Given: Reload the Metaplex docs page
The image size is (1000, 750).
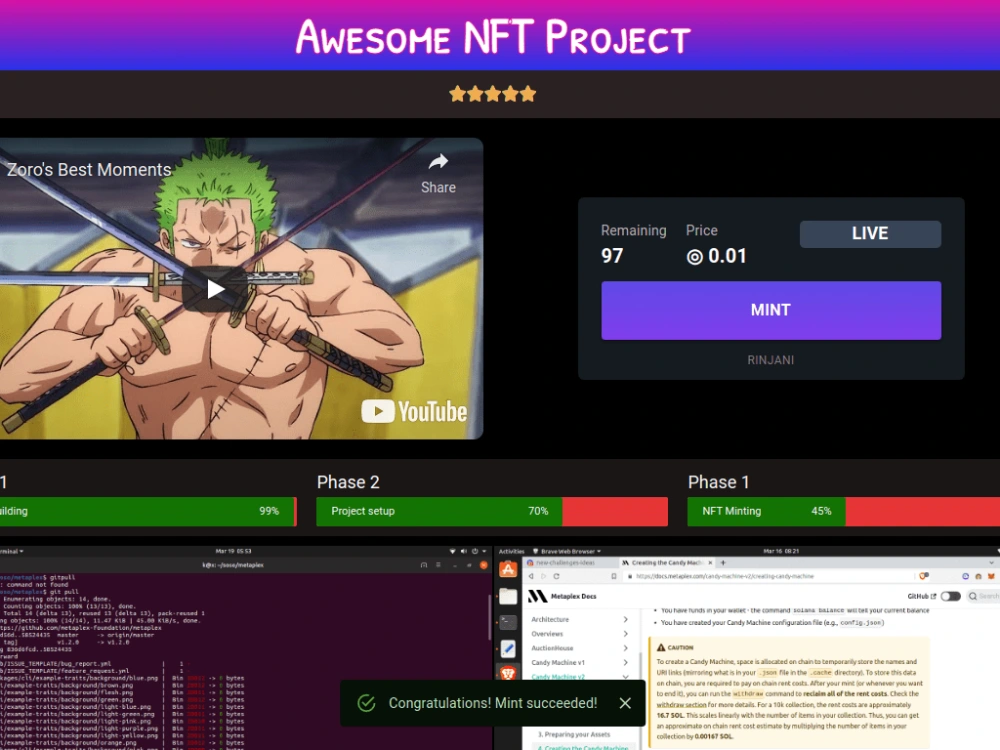Looking at the screenshot, I should pyautogui.click(x=556, y=576).
